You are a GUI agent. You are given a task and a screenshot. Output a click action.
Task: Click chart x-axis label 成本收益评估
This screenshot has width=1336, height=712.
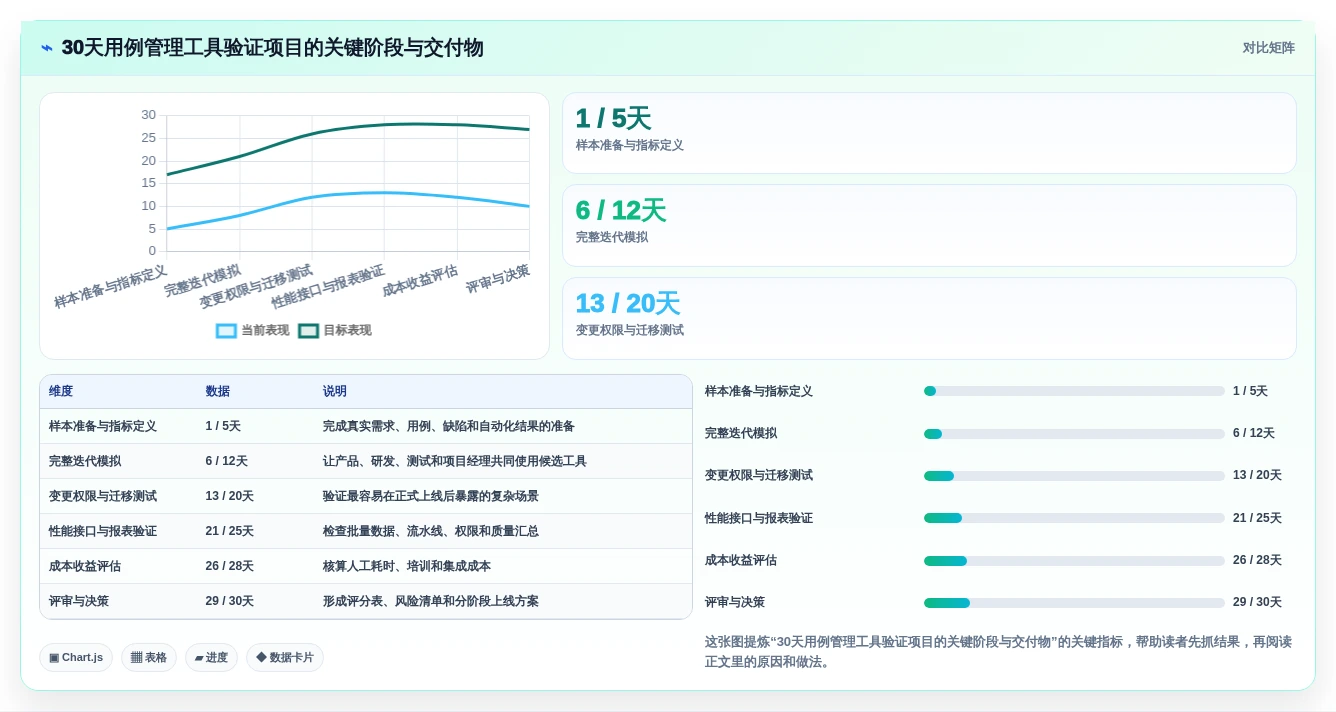point(420,281)
